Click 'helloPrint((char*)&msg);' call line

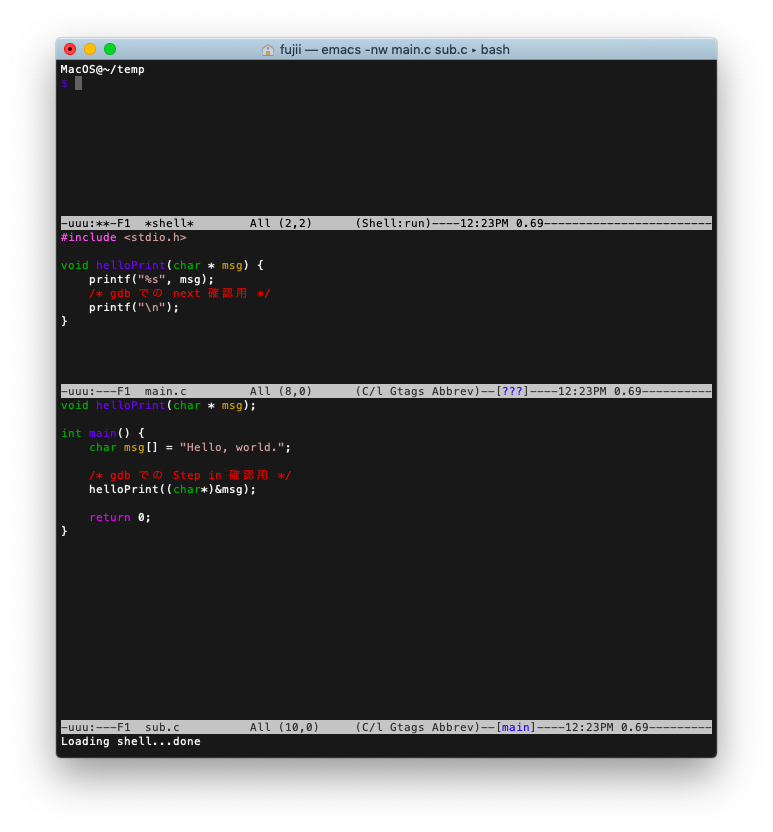point(172,490)
